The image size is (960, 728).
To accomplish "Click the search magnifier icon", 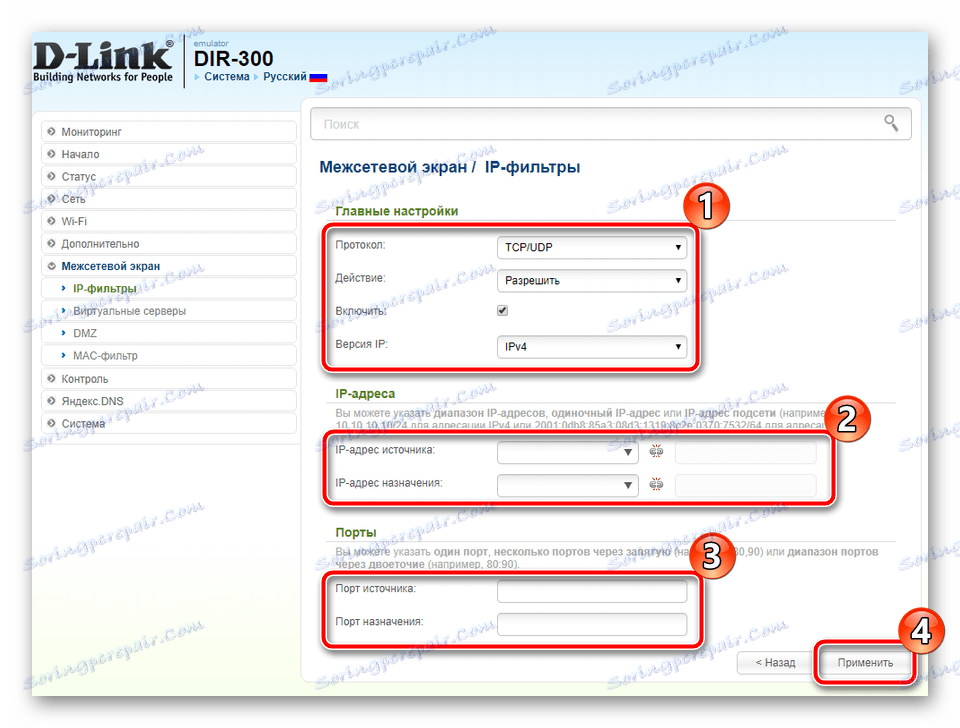I will click(891, 124).
